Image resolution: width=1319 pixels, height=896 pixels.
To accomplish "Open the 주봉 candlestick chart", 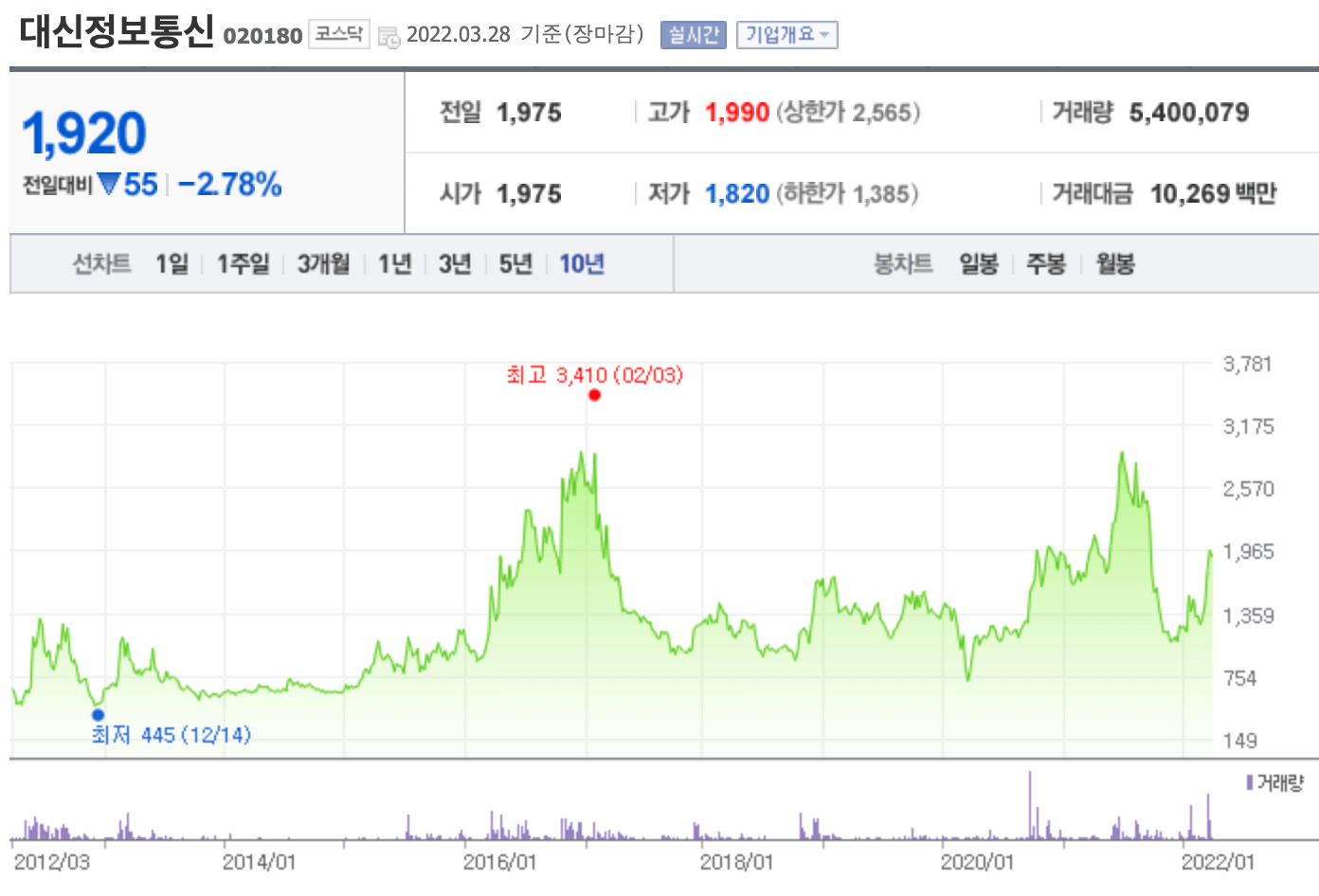I will click(x=1046, y=263).
